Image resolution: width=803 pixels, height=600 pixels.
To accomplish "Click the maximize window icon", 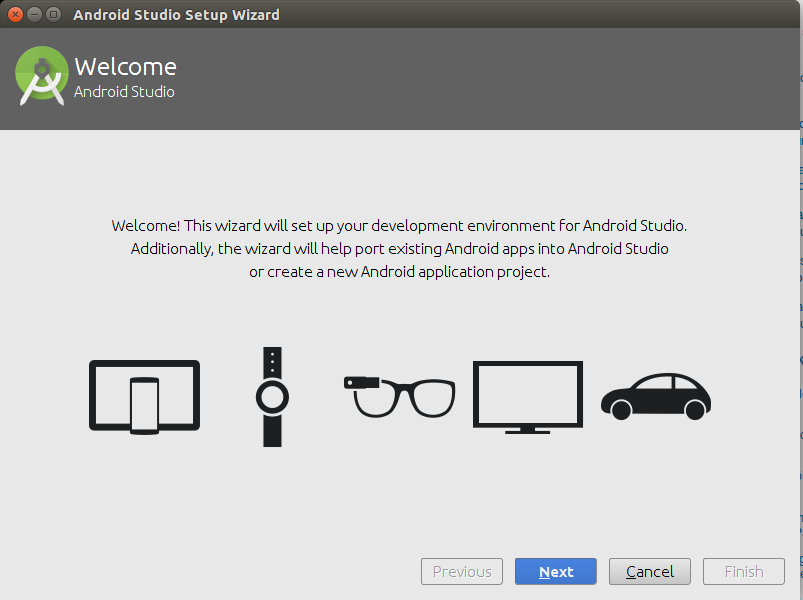I will coord(52,15).
